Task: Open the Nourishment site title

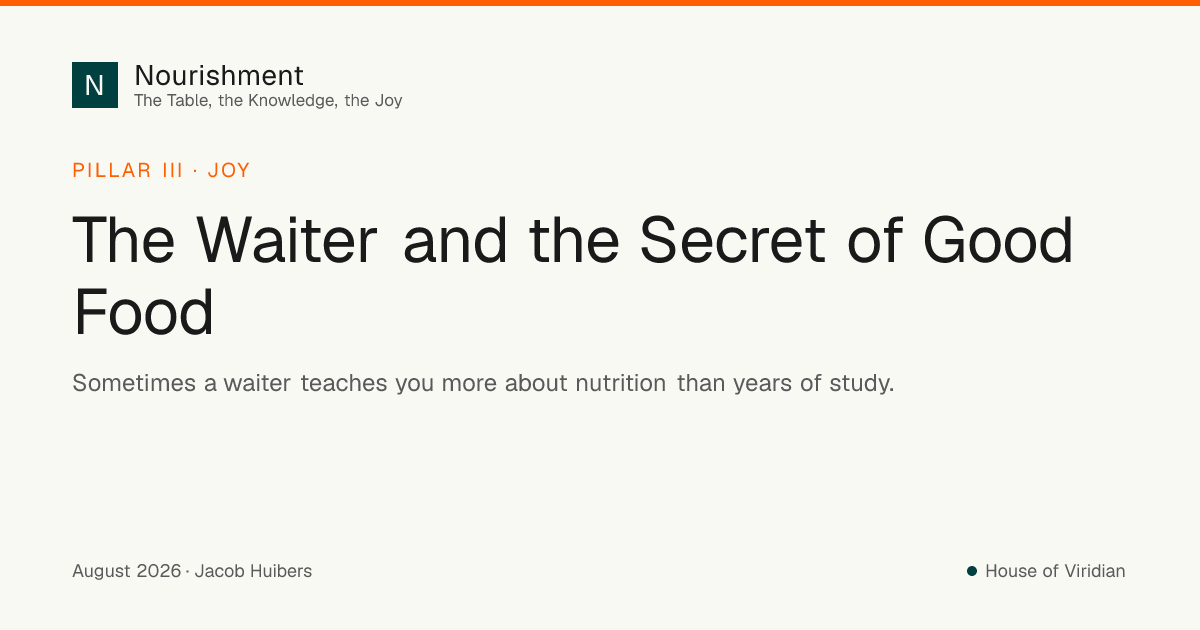Action: tap(219, 75)
